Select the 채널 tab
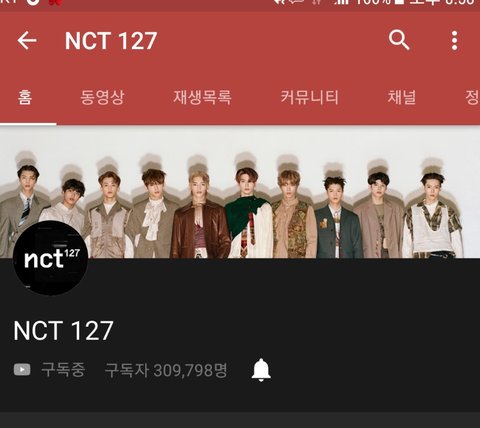 [402, 97]
